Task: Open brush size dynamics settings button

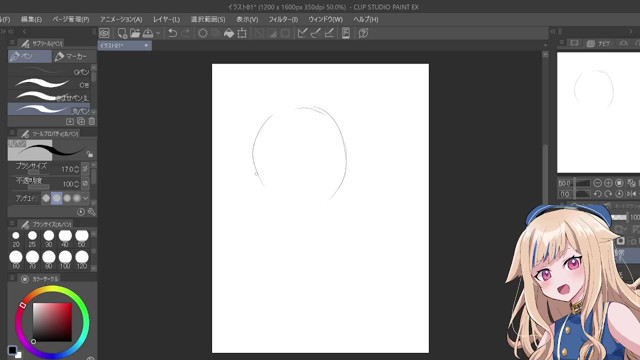Action: (85, 169)
